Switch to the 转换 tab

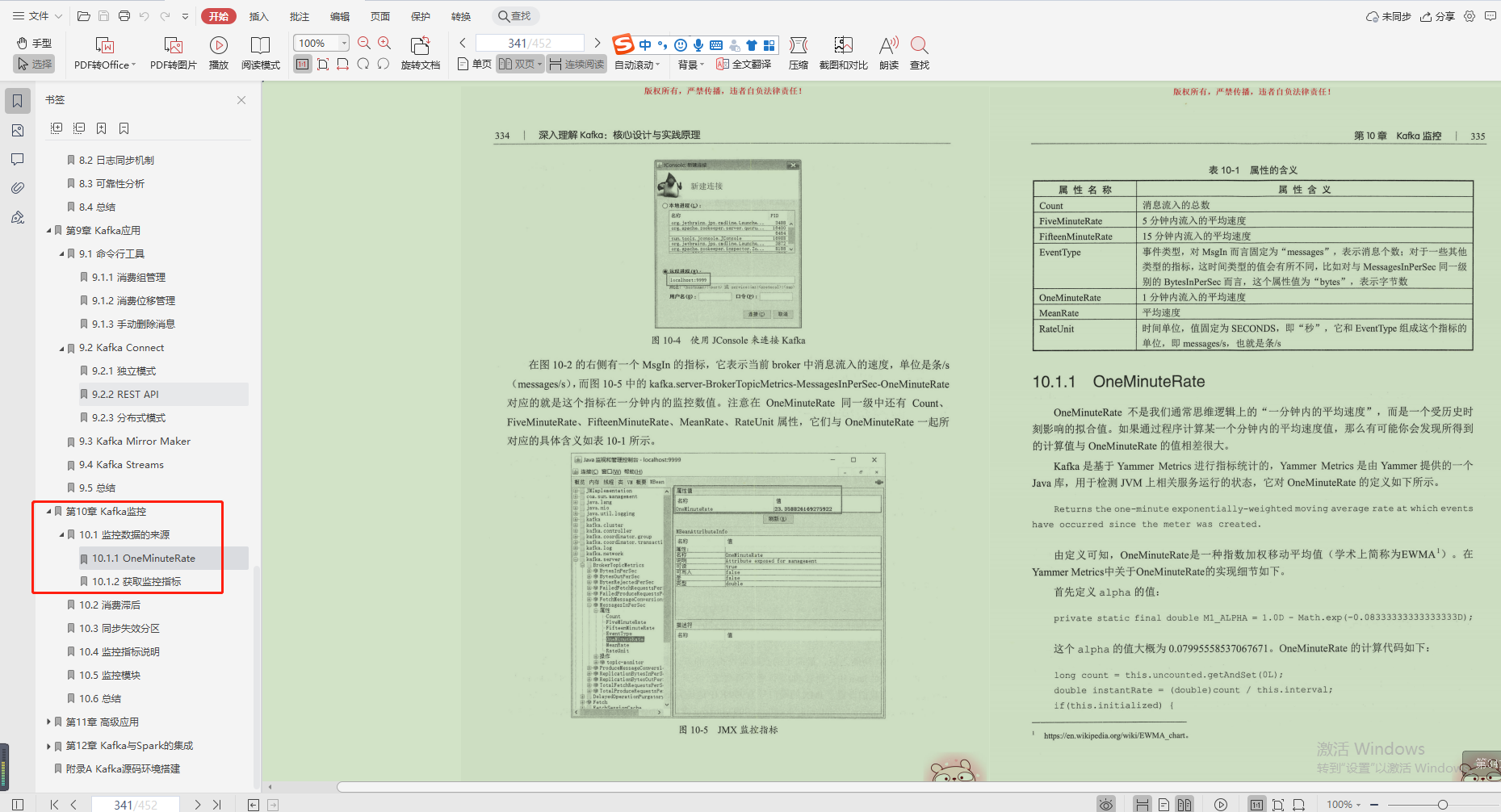click(x=461, y=16)
